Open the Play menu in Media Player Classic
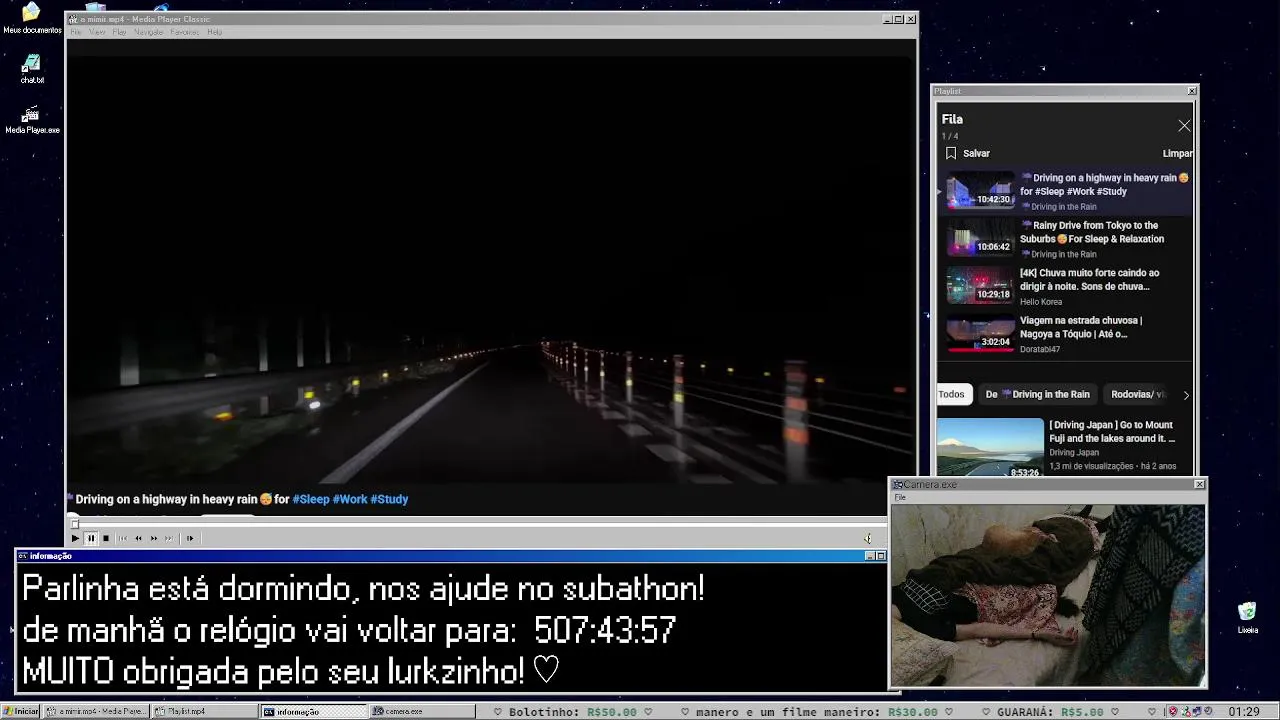 tap(119, 32)
